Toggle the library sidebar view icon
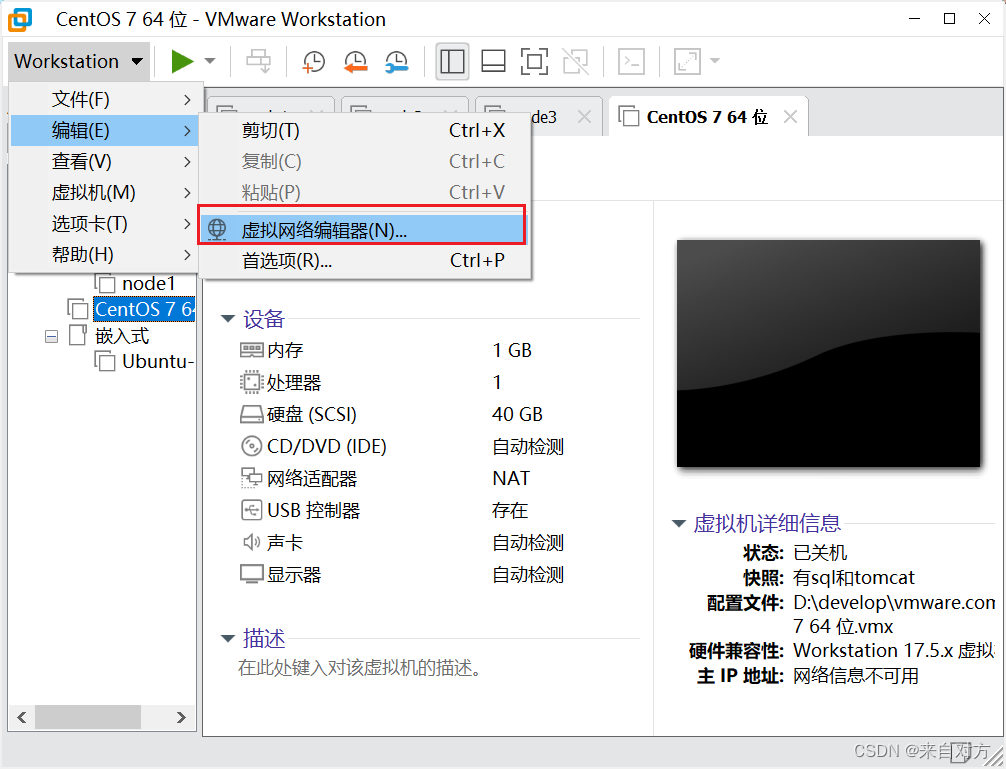The height and width of the screenshot is (769, 1006). tap(452, 62)
